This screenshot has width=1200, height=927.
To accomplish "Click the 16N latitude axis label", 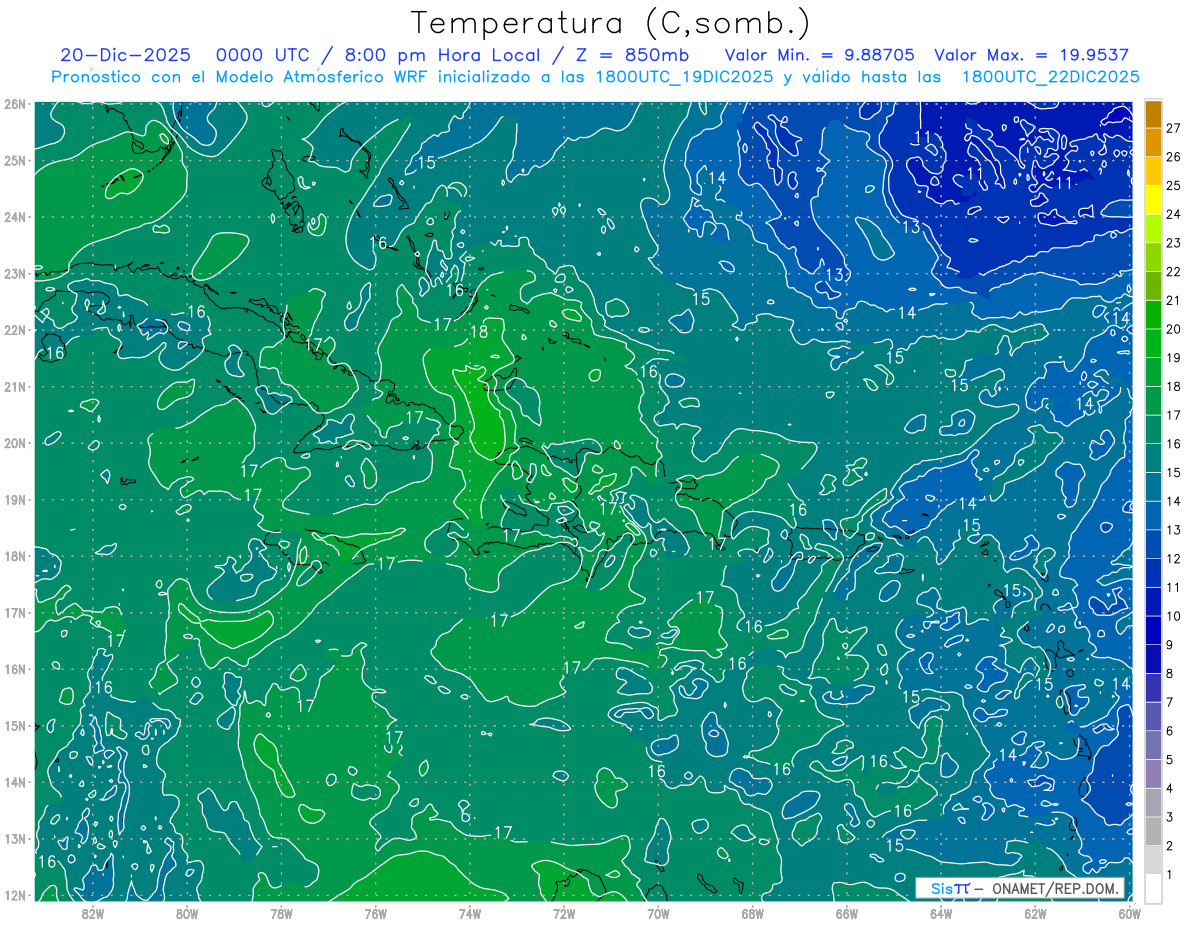I will pos(15,669).
